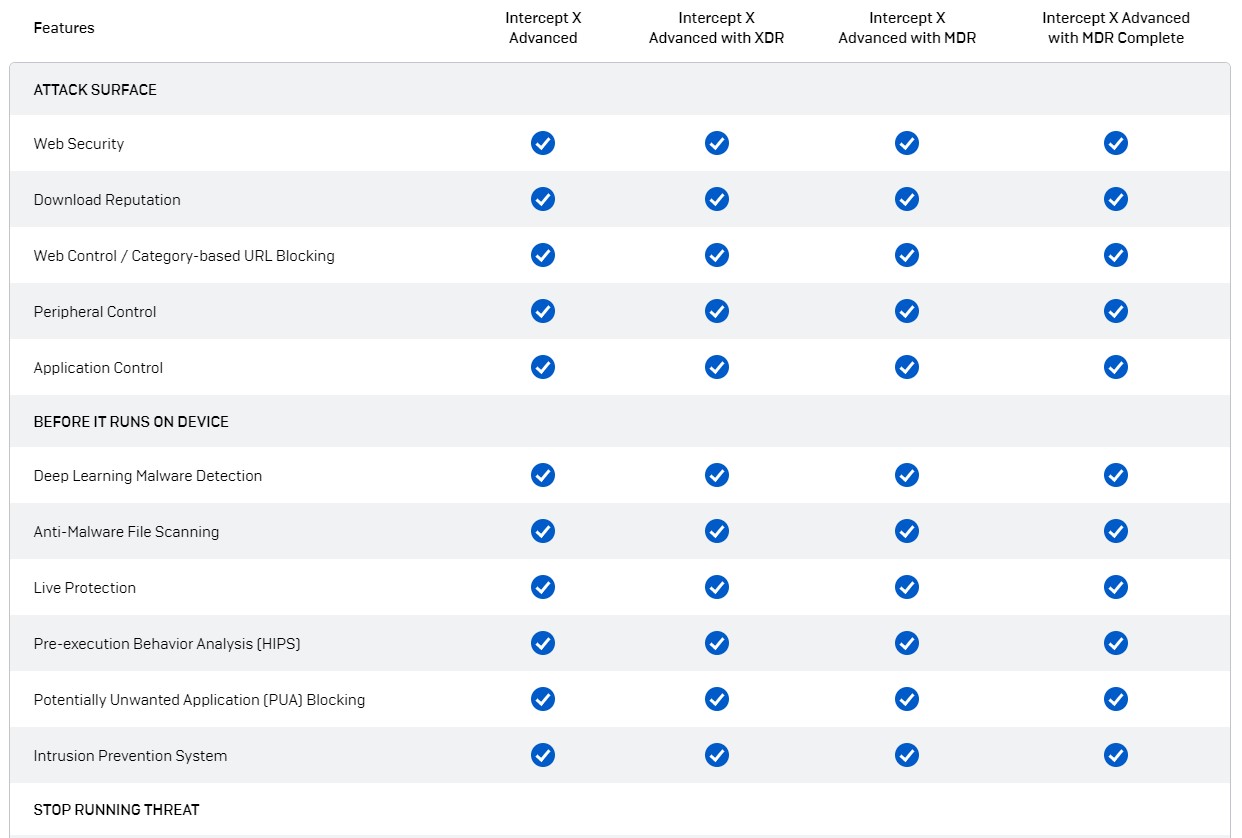1242x838 pixels.
Task: Click "Web Control / Category-based URL Blocking" text
Action: point(184,256)
